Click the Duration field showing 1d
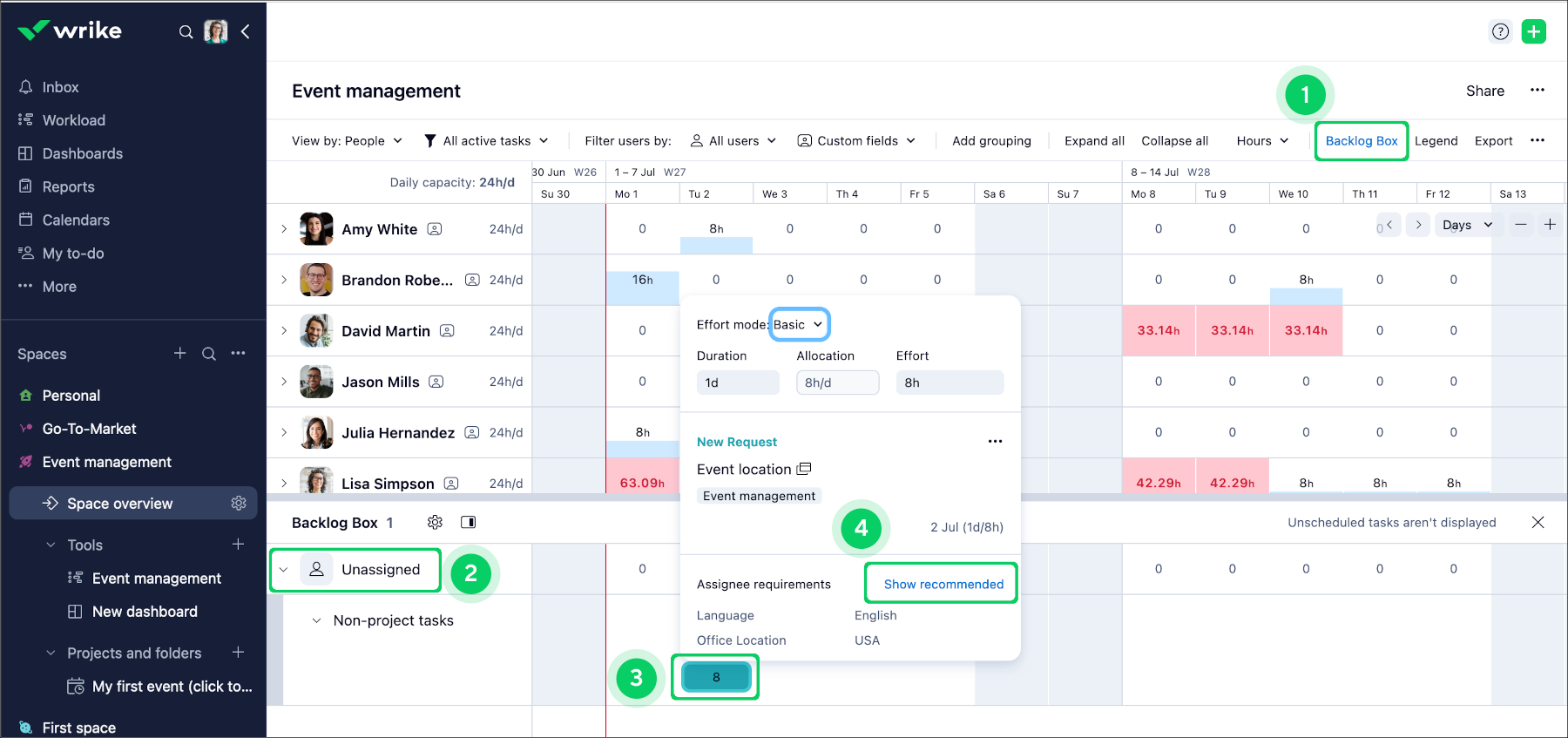The width and height of the screenshot is (1568, 738). pos(738,383)
